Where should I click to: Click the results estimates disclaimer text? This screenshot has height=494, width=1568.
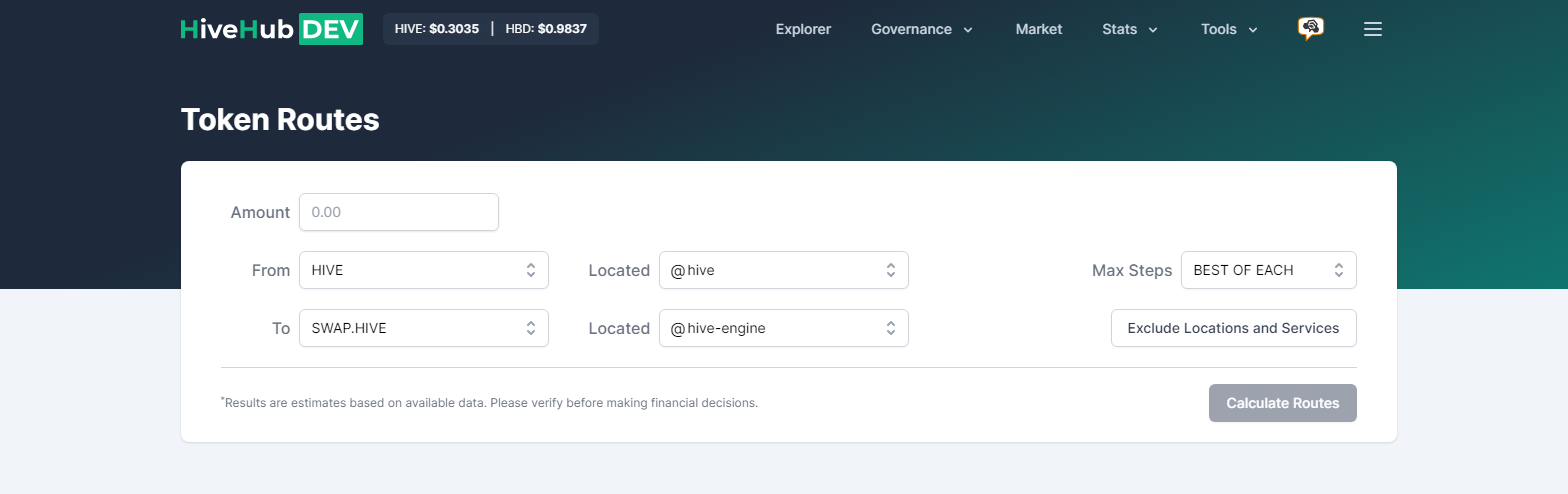point(489,403)
